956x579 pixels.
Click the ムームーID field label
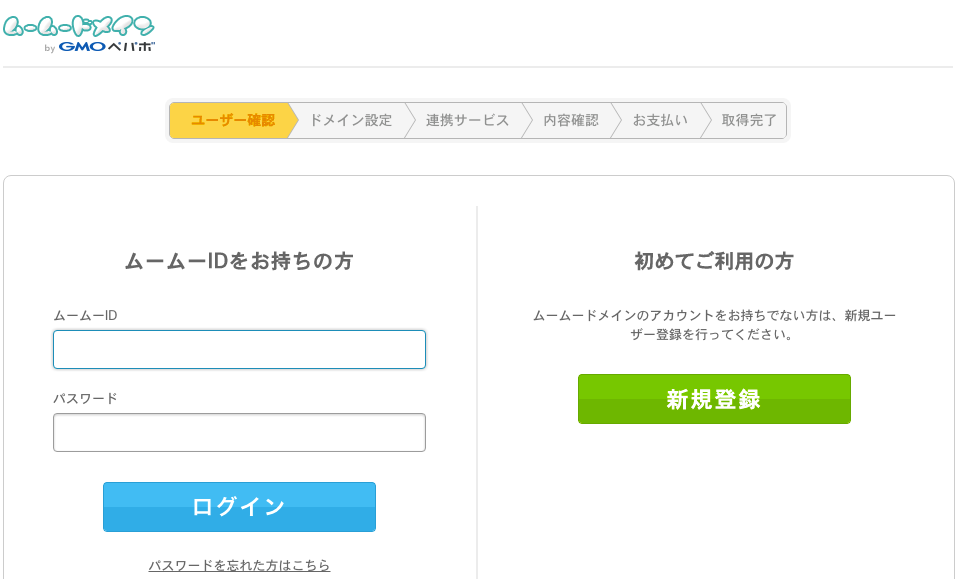pos(85,316)
